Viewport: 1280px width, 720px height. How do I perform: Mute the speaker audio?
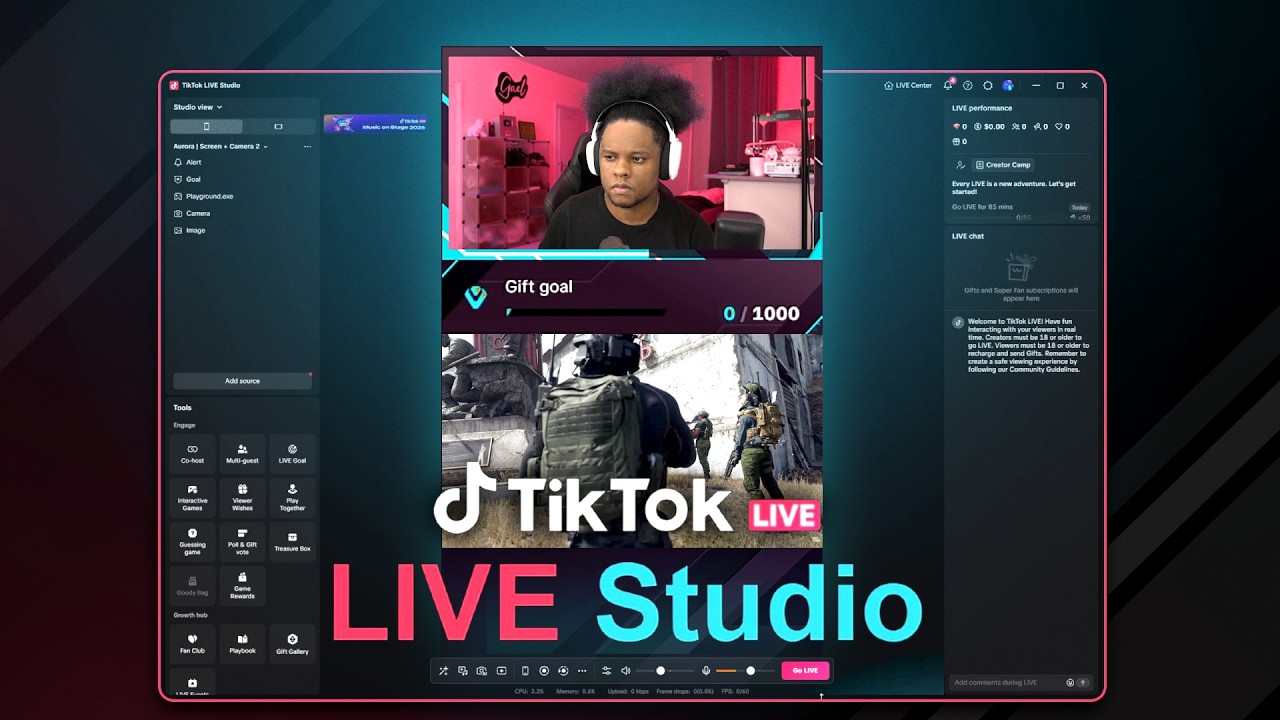pyautogui.click(x=625, y=671)
